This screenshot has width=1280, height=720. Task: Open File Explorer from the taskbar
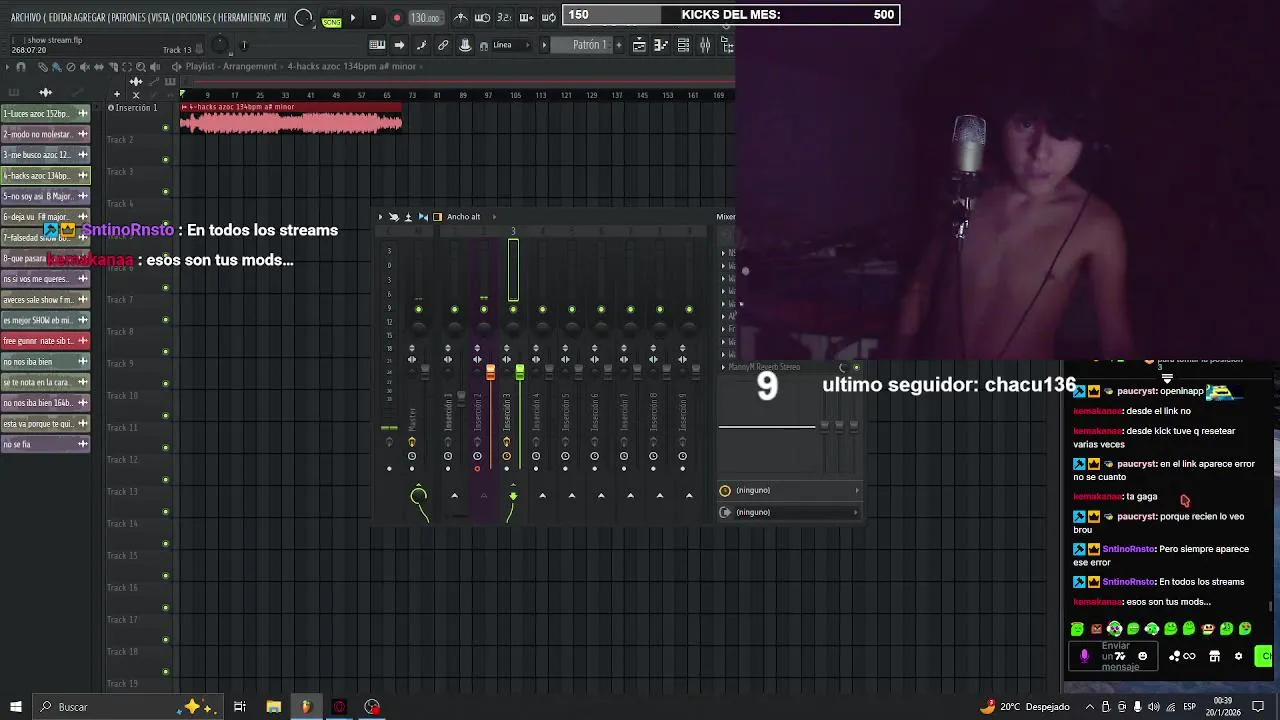pyautogui.click(x=273, y=707)
